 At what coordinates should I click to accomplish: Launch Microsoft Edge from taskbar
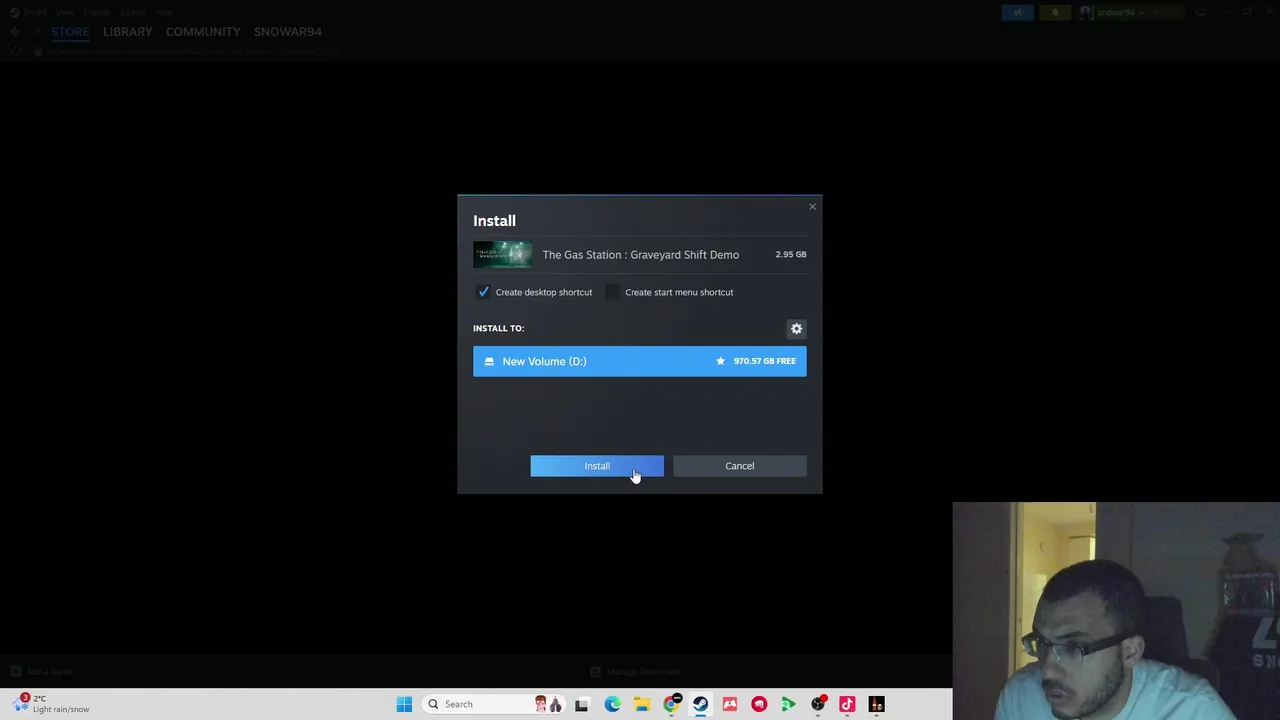point(612,704)
